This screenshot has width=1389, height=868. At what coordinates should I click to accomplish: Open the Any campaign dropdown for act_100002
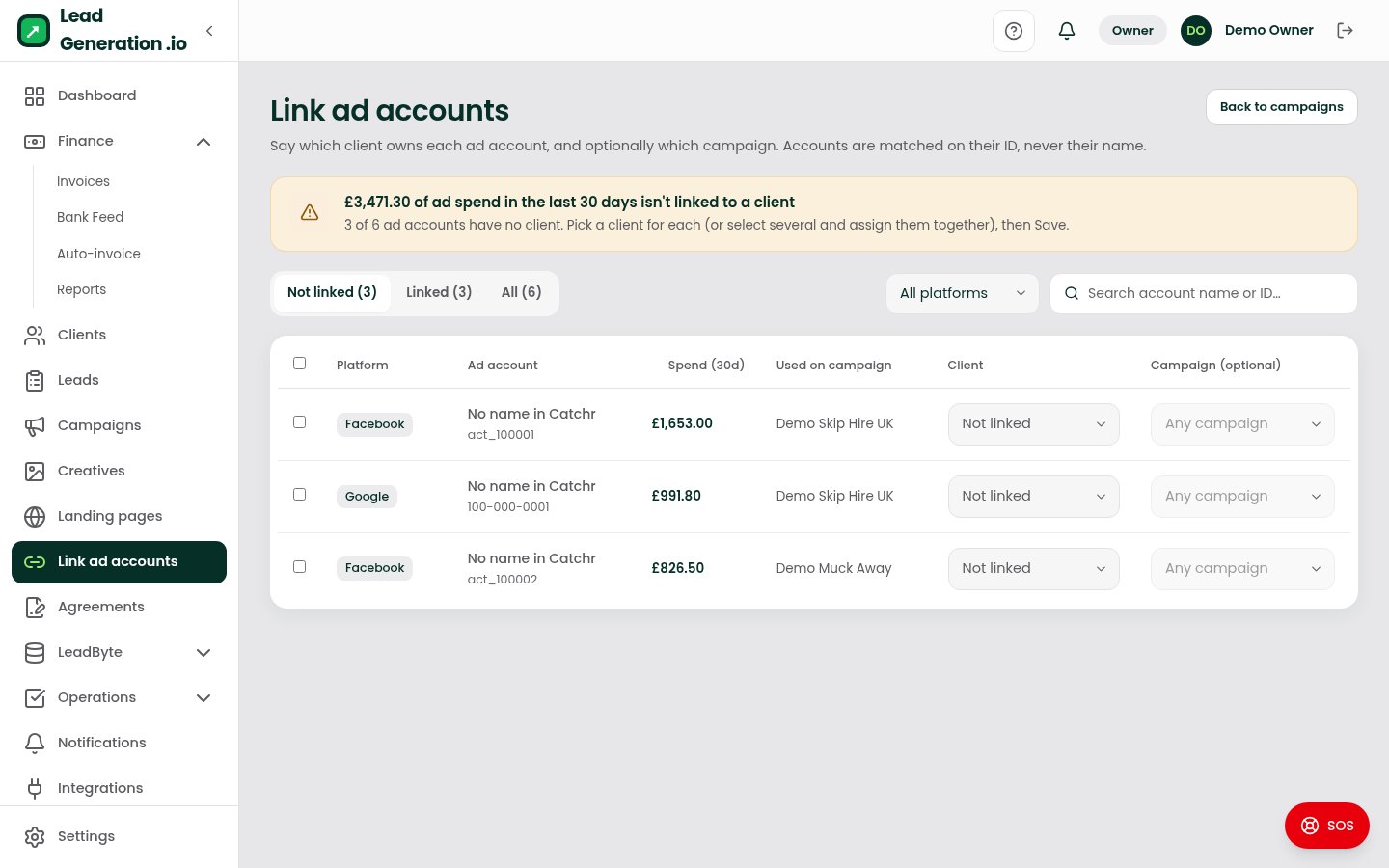tap(1242, 569)
